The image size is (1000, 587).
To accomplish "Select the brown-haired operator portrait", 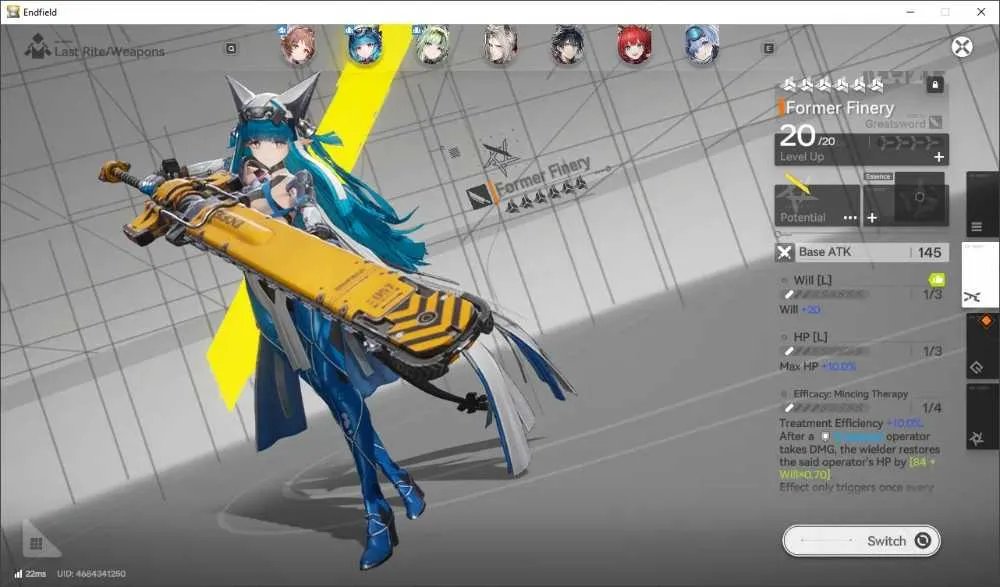I will click(x=298, y=45).
